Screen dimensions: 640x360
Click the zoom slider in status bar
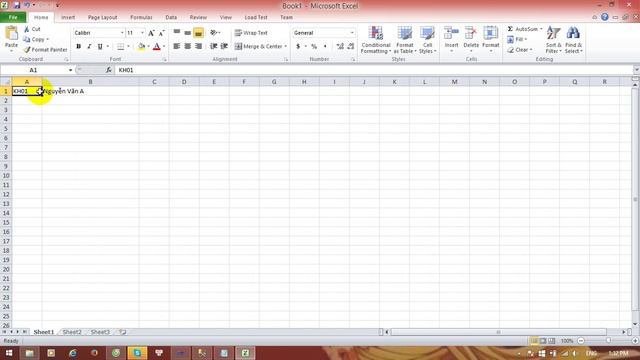pyautogui.click(x=608, y=340)
